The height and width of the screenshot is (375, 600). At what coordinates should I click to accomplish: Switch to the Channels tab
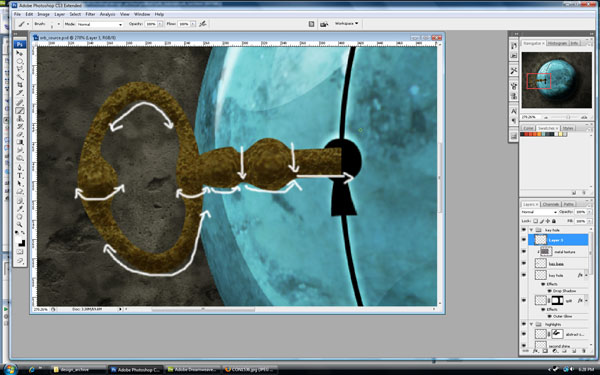(x=551, y=204)
